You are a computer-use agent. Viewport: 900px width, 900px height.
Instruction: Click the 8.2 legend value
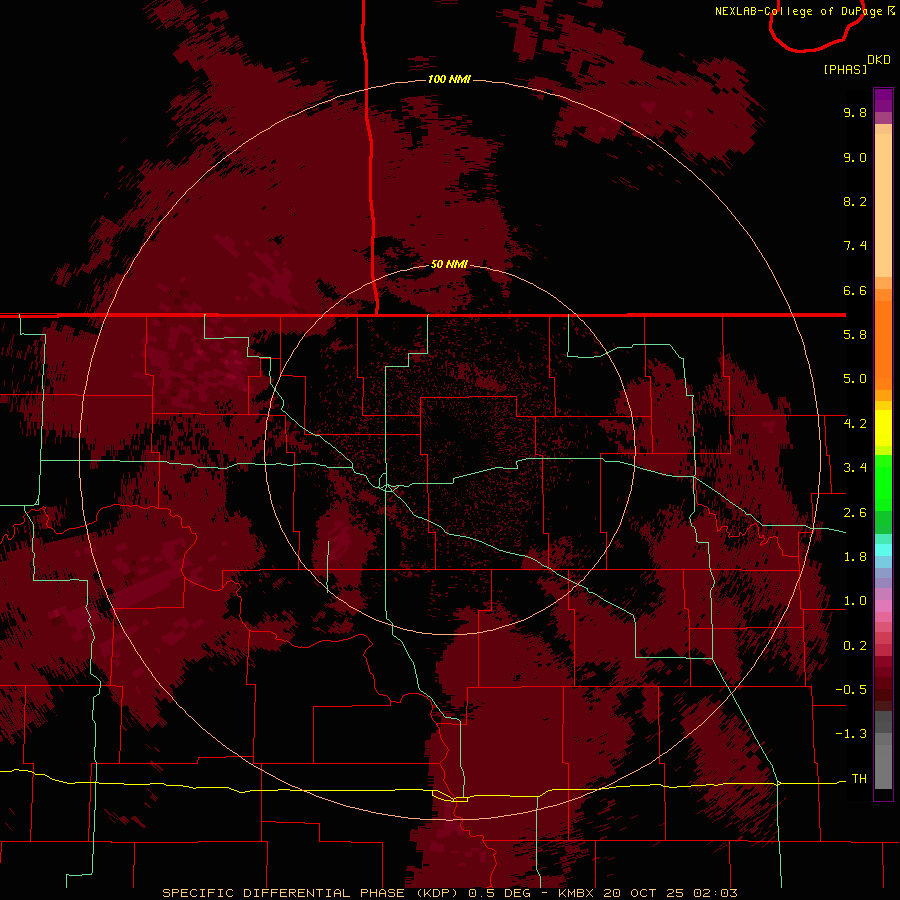tap(855, 201)
